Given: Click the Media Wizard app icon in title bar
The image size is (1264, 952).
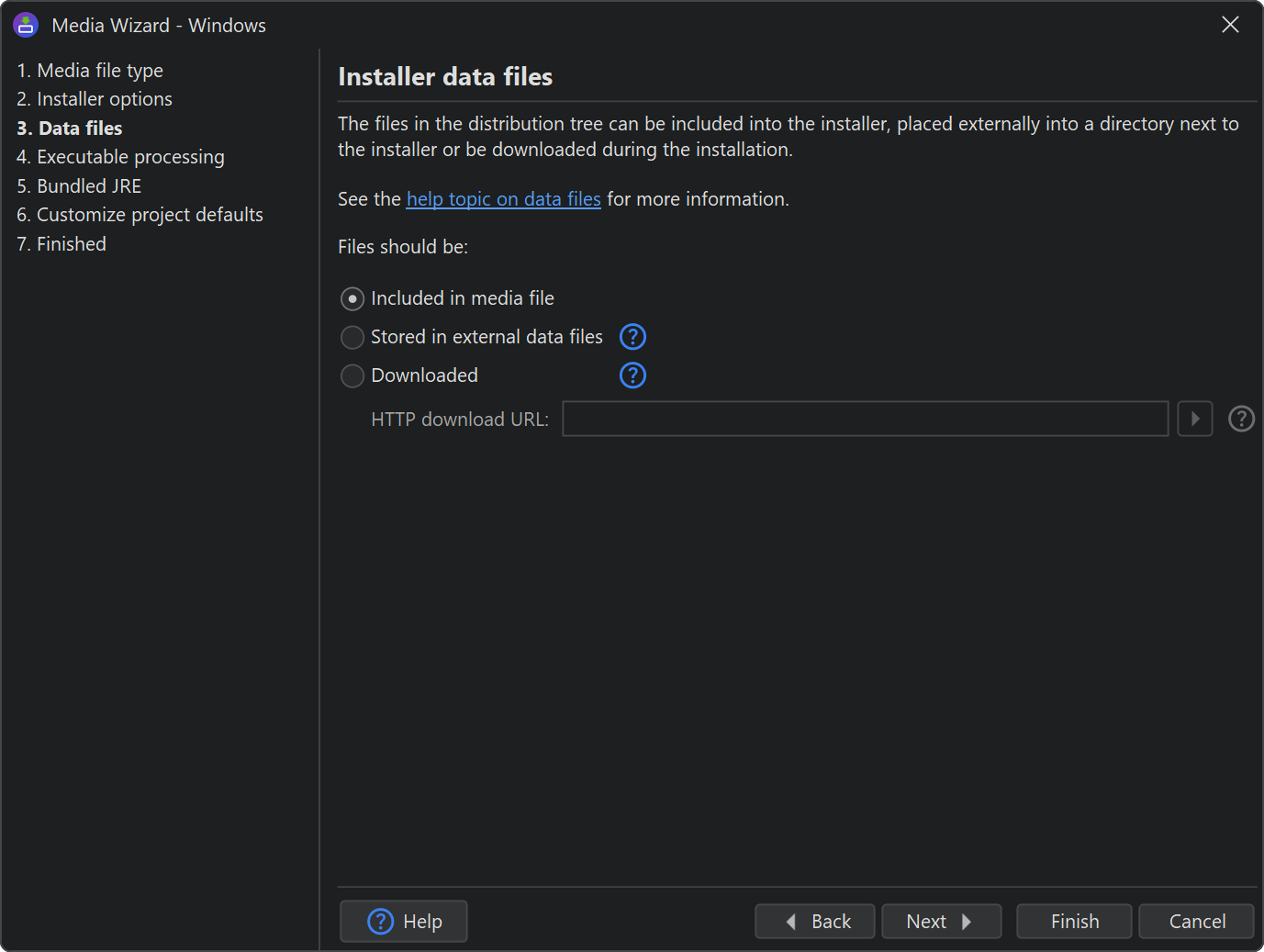Looking at the screenshot, I should [x=26, y=26].
